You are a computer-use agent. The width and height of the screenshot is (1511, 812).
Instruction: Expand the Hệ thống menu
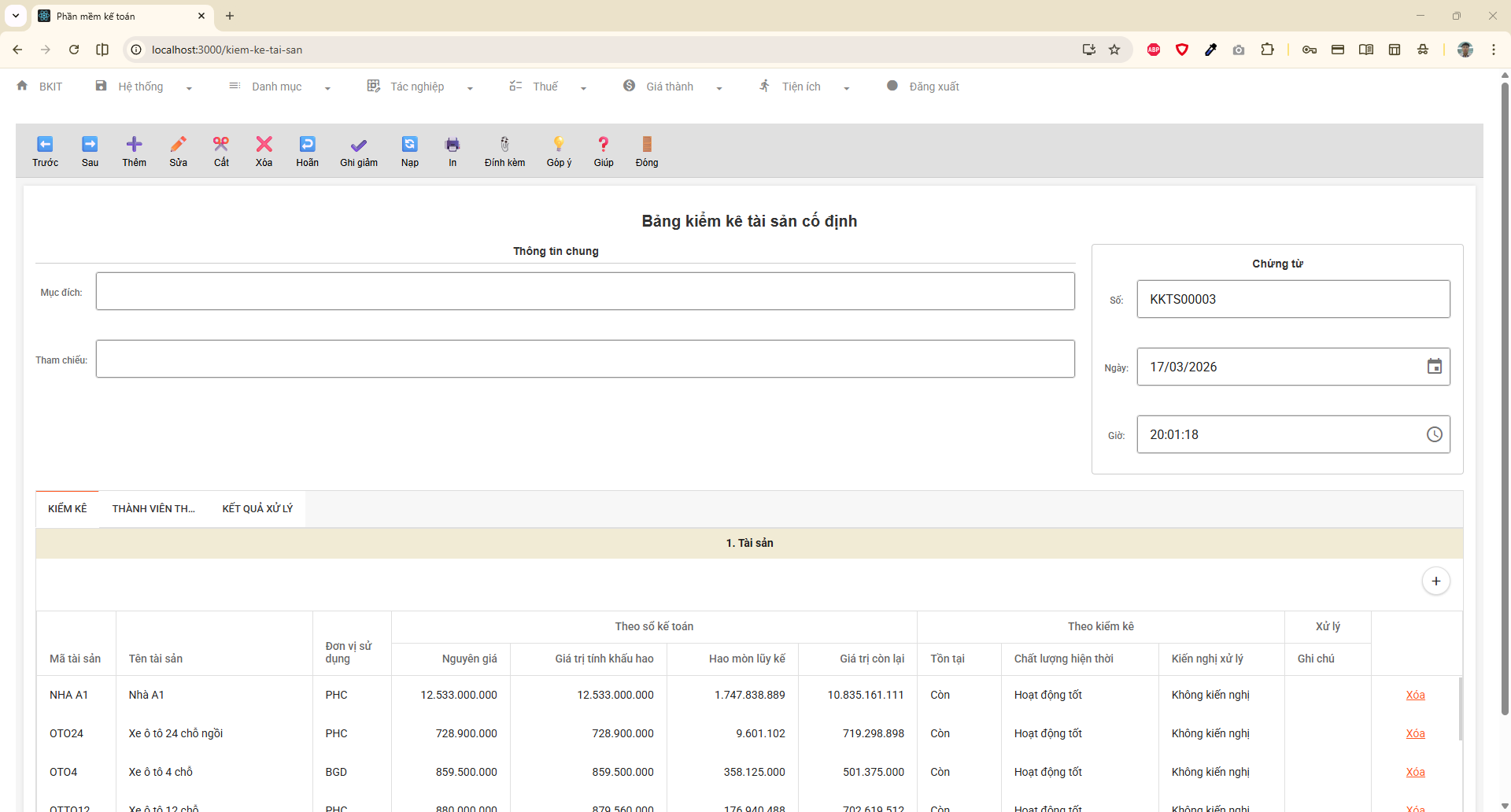coord(142,87)
